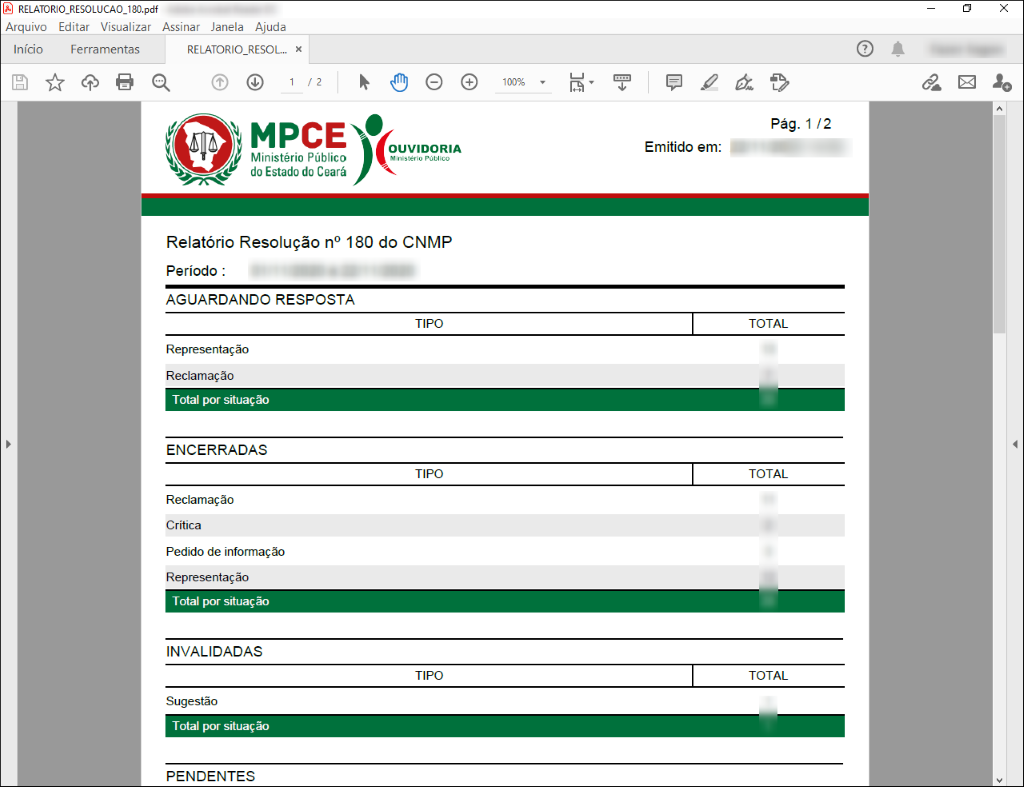Open the Janela menu
This screenshot has height=787, width=1024.
click(227, 27)
